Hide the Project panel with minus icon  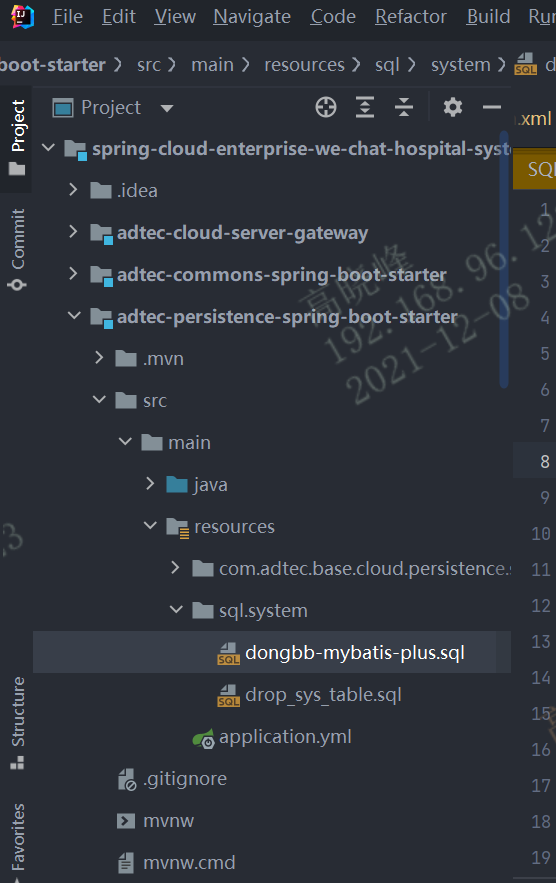tap(492, 107)
